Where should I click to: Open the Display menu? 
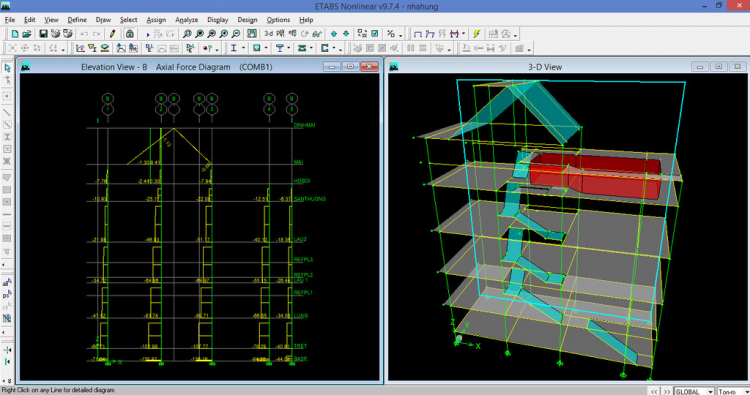pyautogui.click(x=218, y=20)
